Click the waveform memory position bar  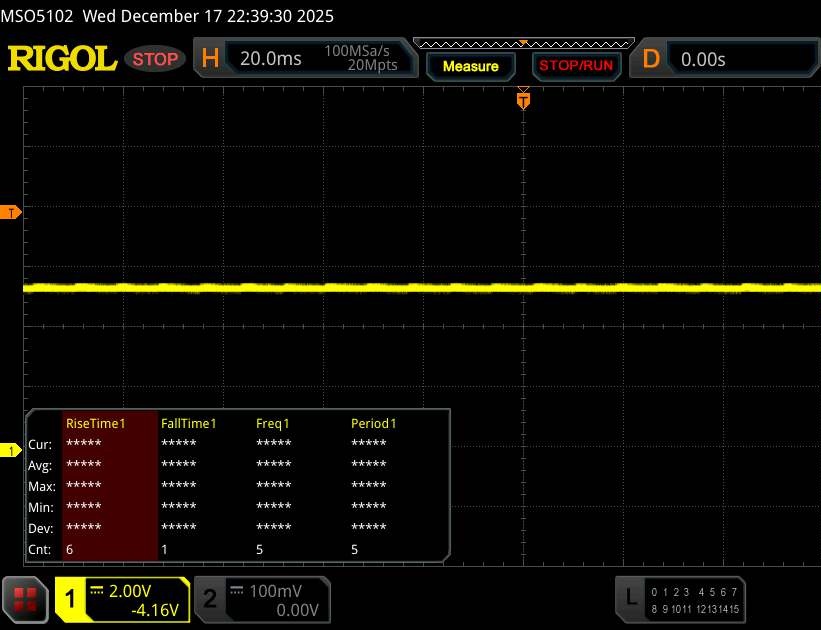522,44
